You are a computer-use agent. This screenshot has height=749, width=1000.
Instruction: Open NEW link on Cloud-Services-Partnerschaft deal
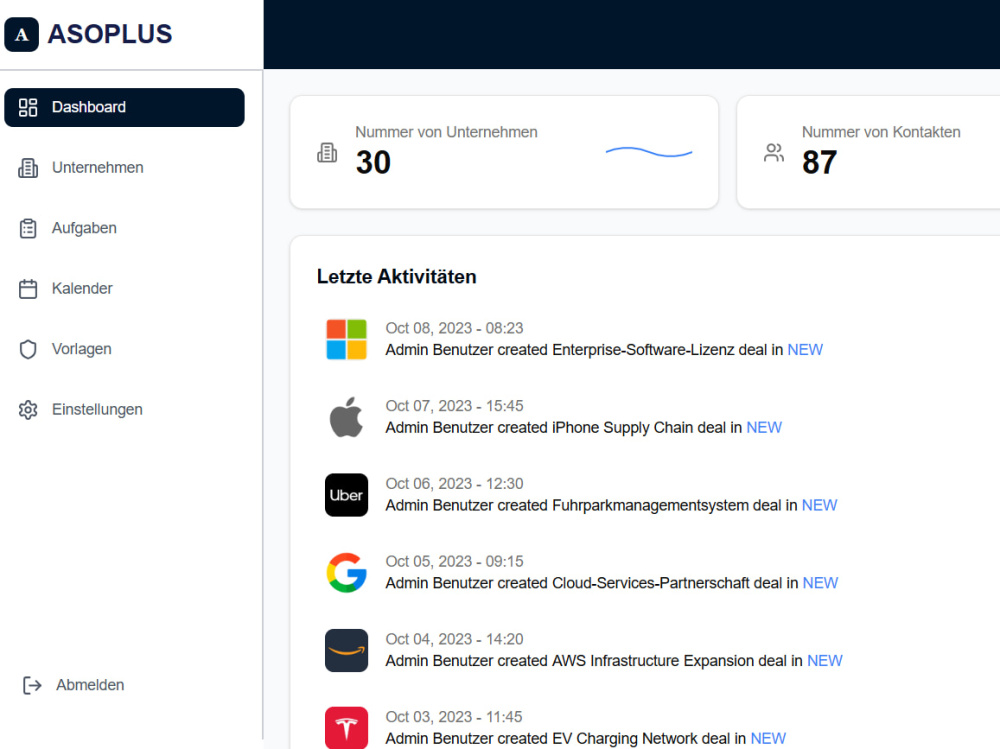pos(820,583)
